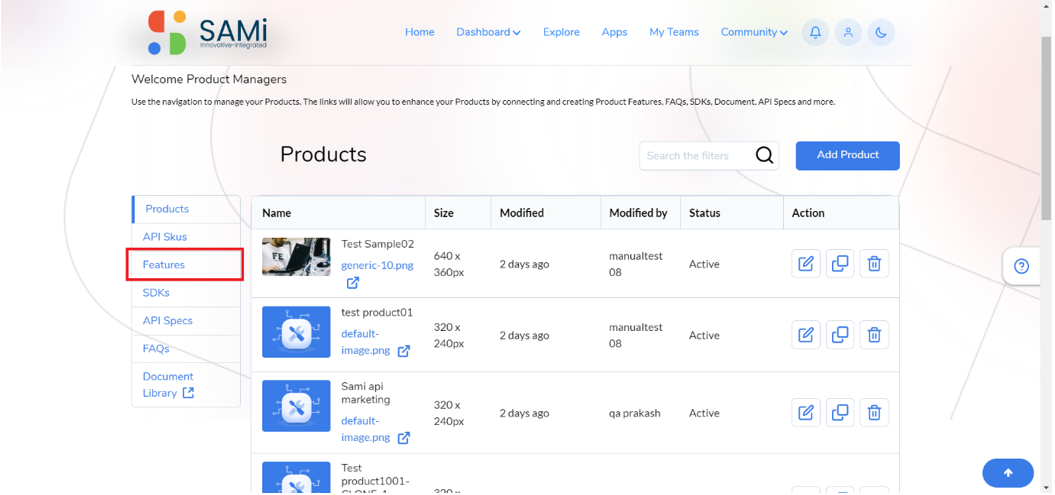Click the Sami api marketing name
This screenshot has height=495, width=1055.
(x=365, y=393)
